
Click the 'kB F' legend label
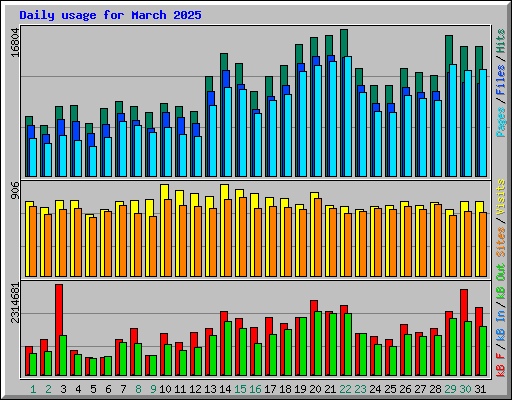coord(501,365)
